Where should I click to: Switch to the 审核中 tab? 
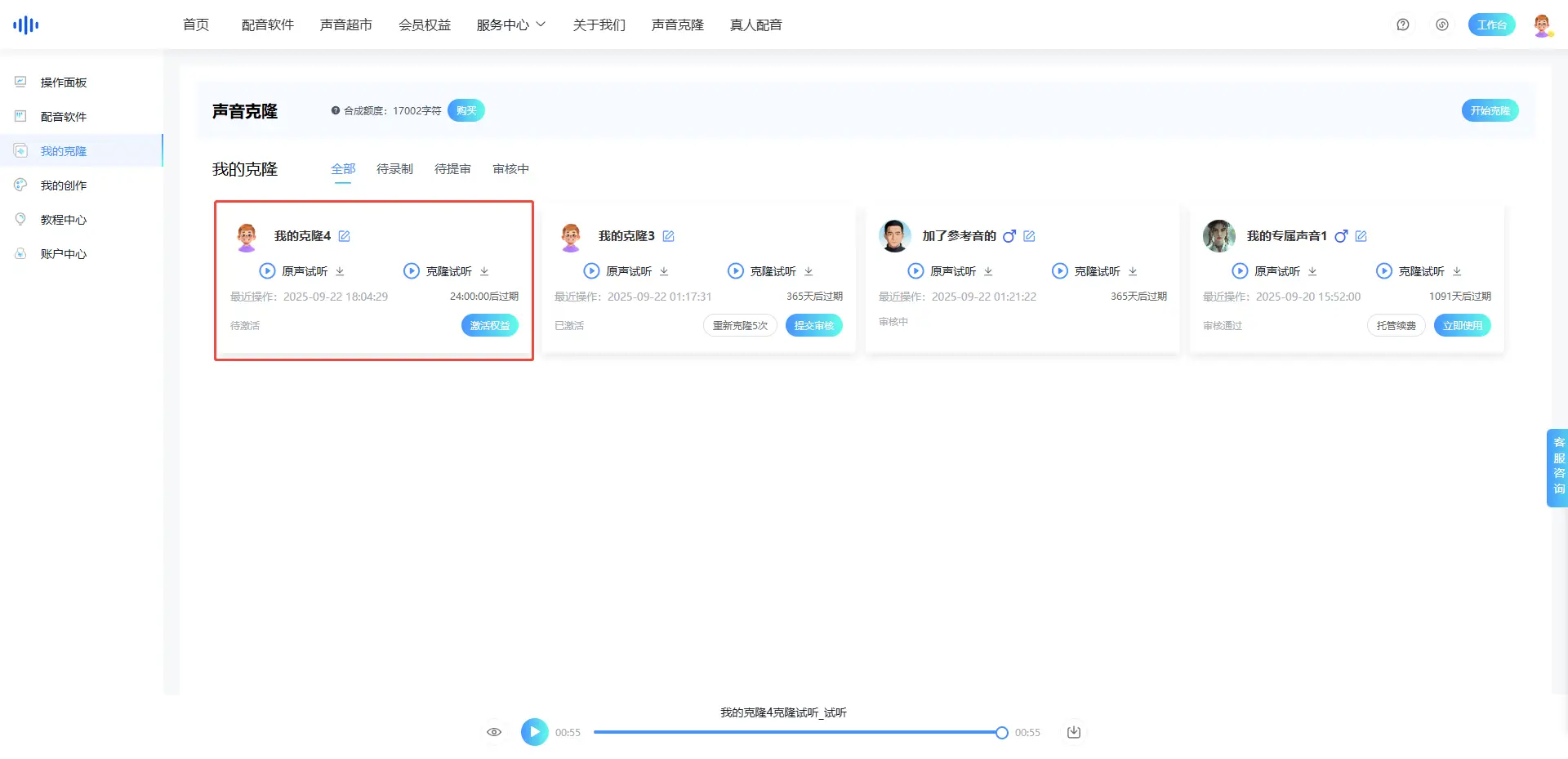(510, 169)
